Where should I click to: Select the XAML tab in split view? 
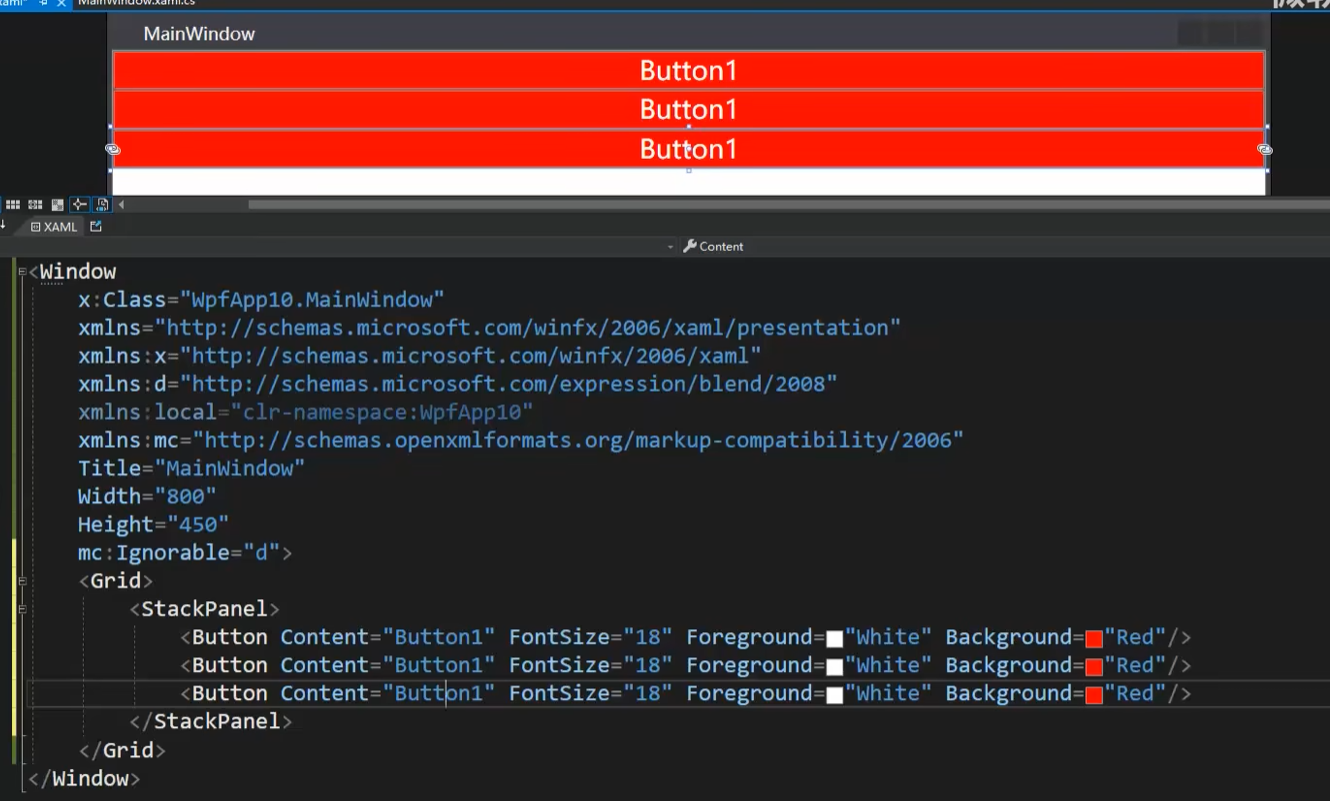(x=57, y=226)
